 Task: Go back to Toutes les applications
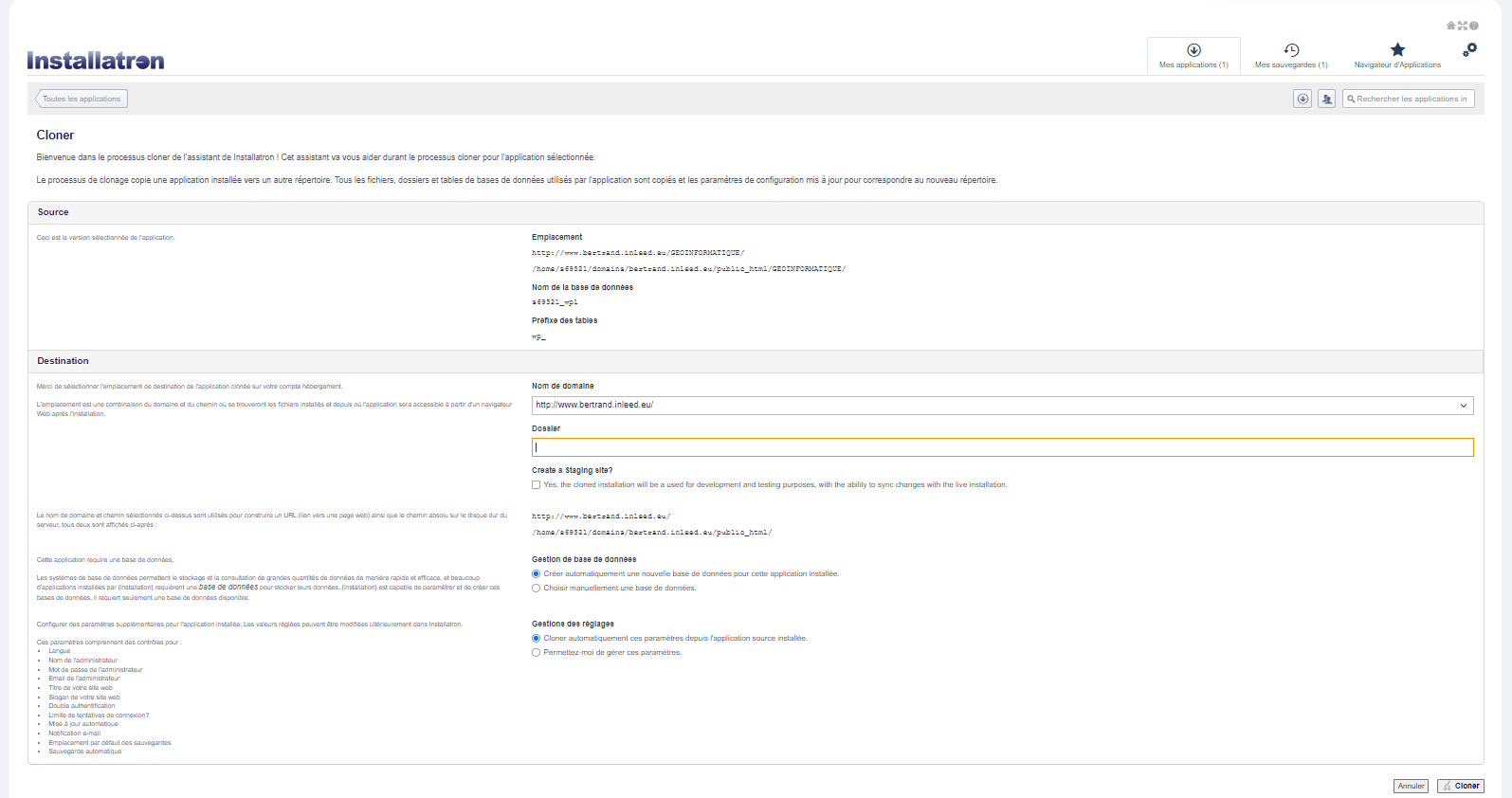[x=82, y=99]
